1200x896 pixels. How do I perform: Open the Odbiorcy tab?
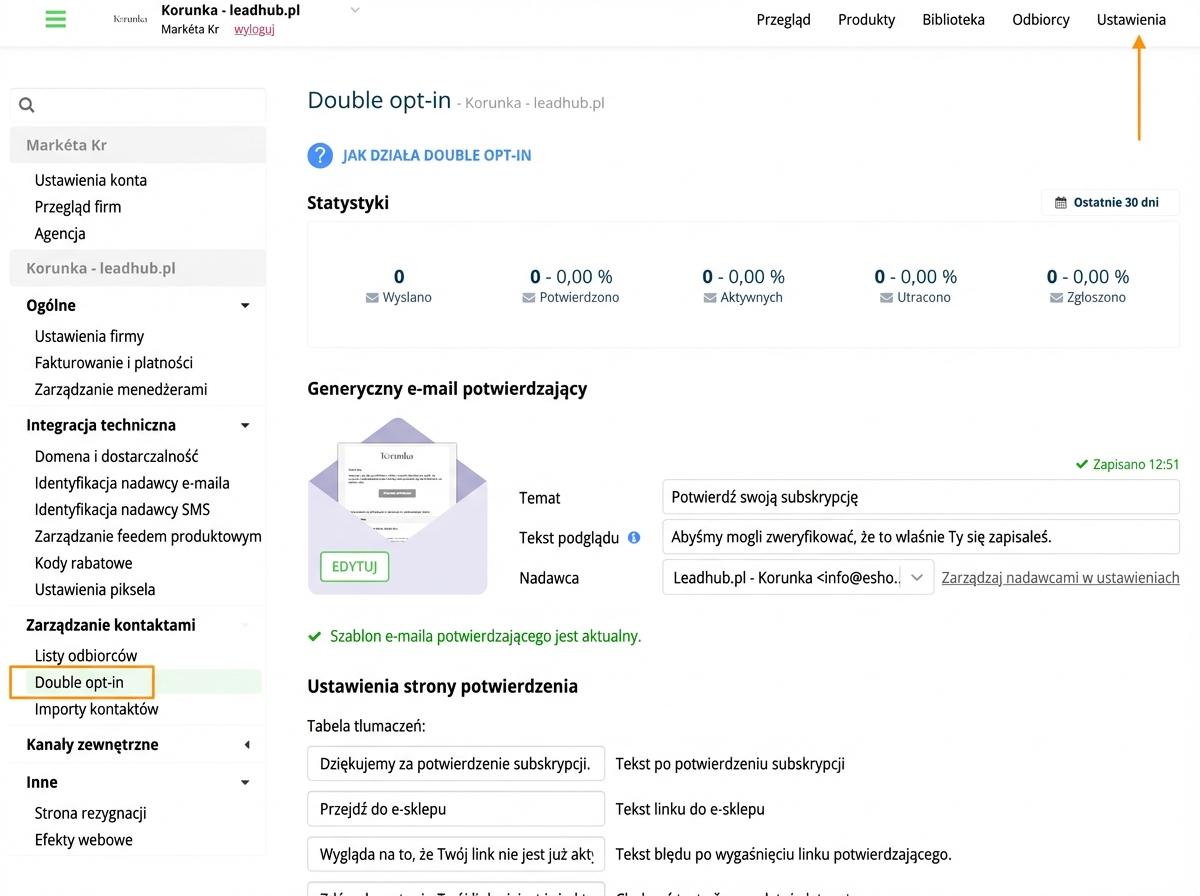[x=1040, y=19]
